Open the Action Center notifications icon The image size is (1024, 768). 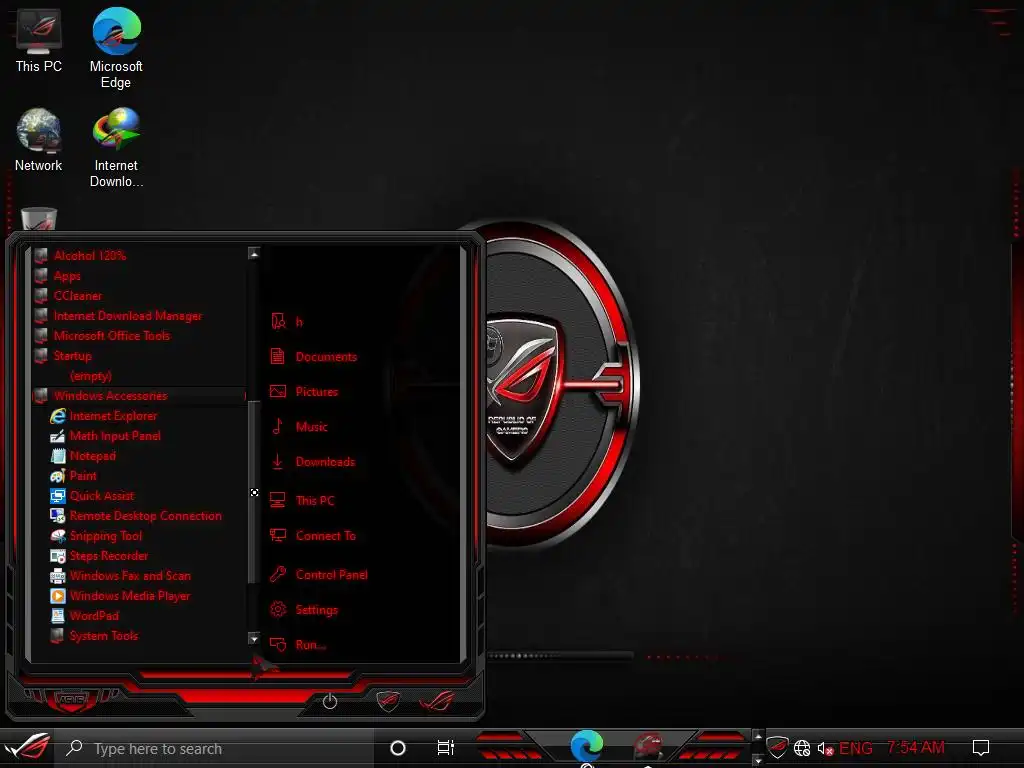pos(981,748)
